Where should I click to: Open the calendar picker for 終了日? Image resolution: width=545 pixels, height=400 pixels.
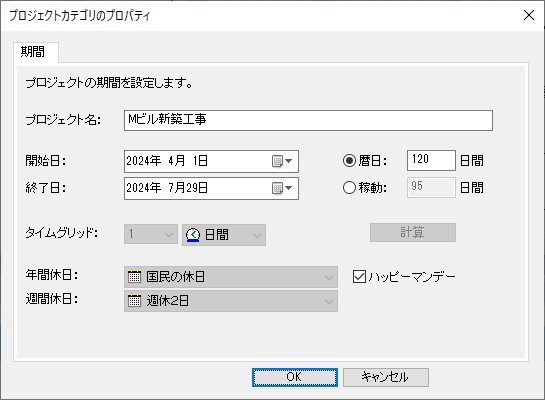(282, 188)
